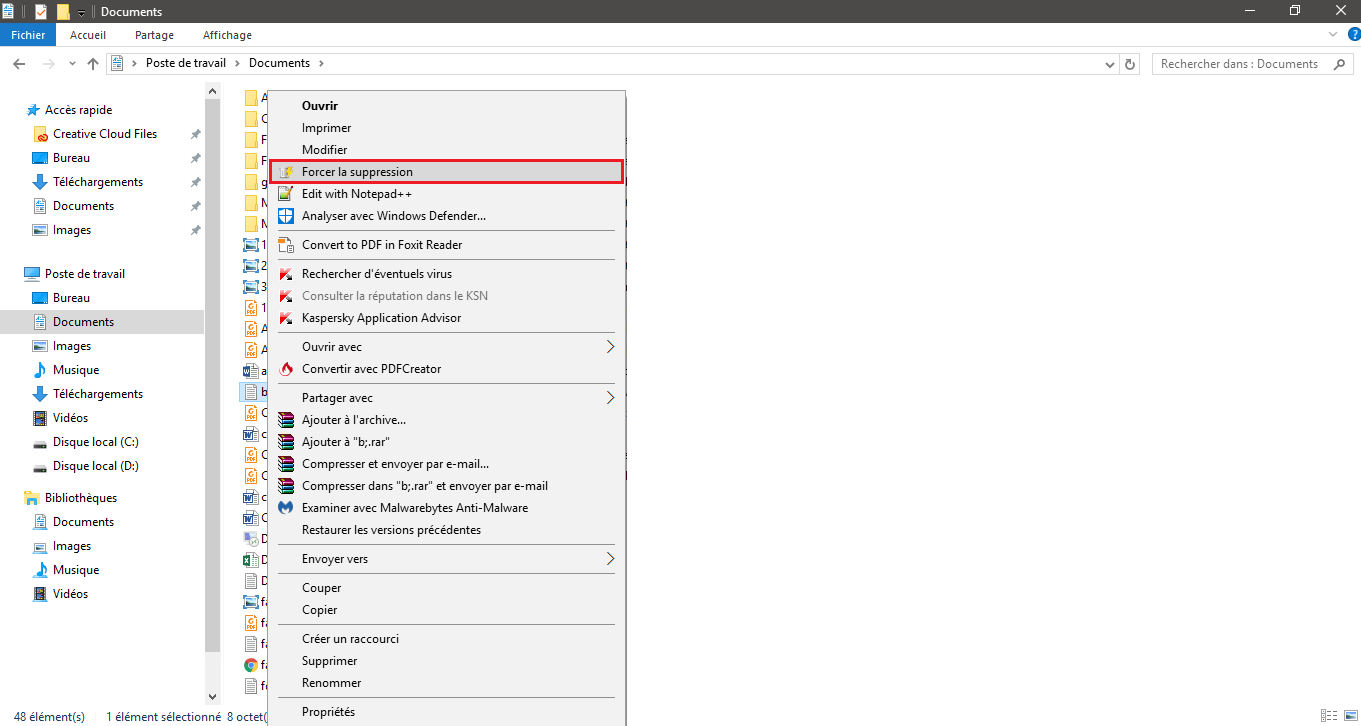Click the 'Forcer la suppression' menu icon
Image resolution: width=1361 pixels, height=726 pixels.
(x=286, y=172)
